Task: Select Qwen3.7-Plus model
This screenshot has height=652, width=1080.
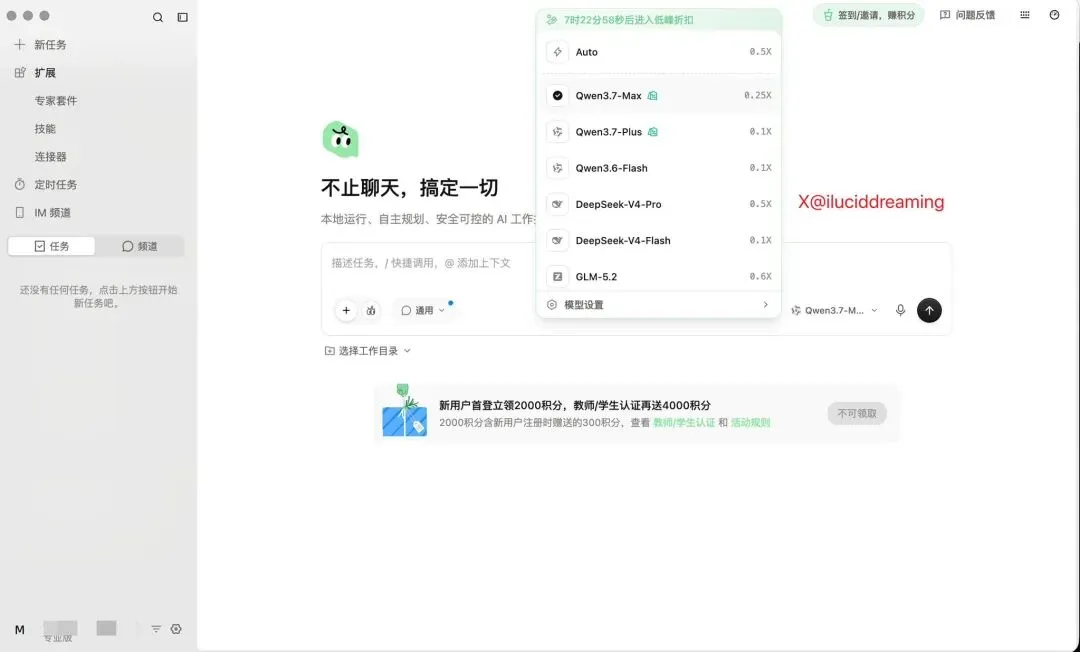Action: click(x=658, y=132)
